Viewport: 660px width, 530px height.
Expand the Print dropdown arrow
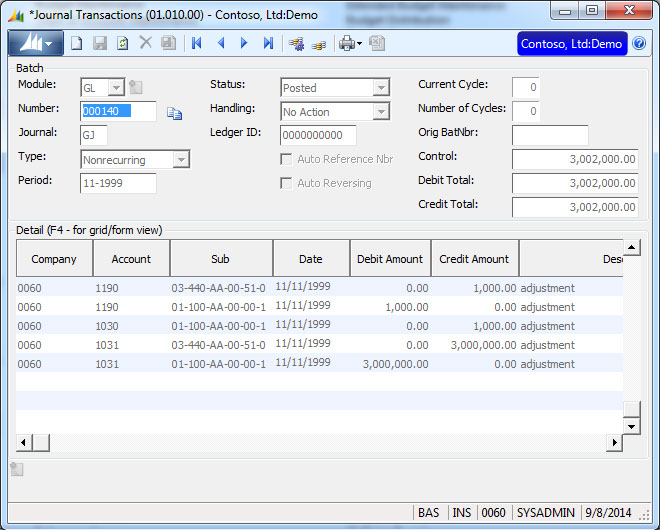click(x=359, y=43)
